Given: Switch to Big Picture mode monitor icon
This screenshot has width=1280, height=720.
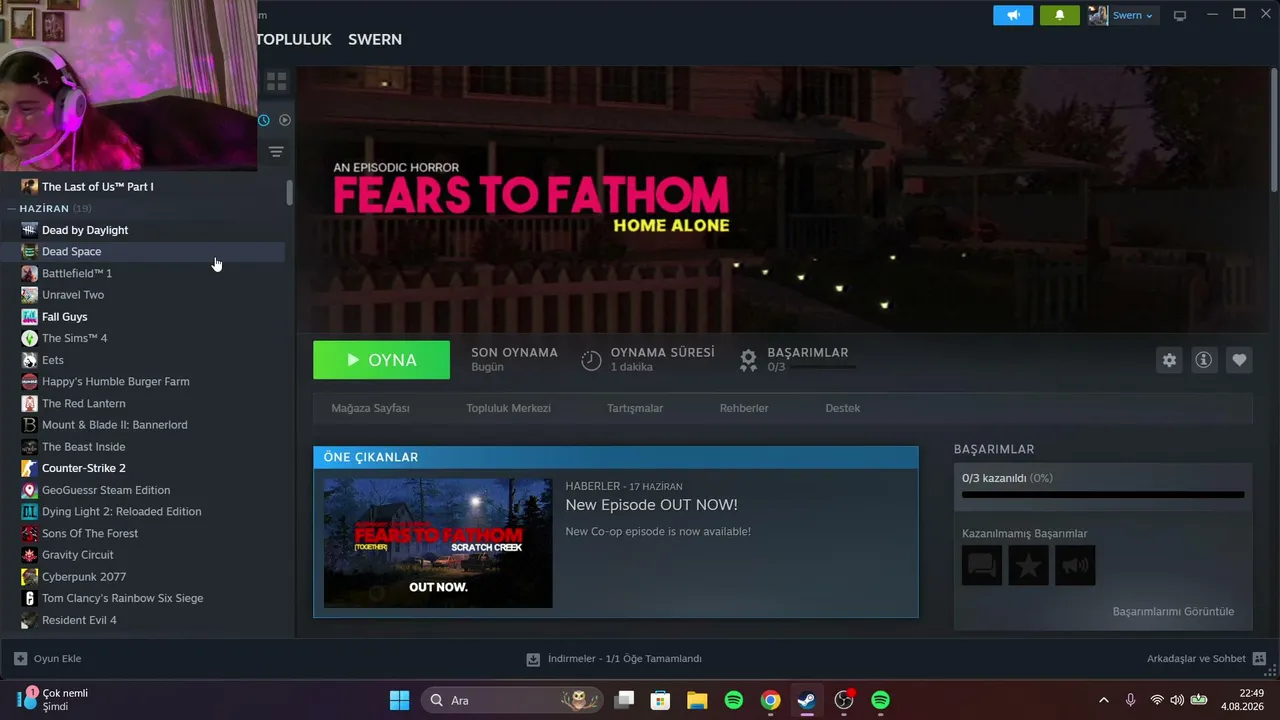Looking at the screenshot, I should 1180,15.
